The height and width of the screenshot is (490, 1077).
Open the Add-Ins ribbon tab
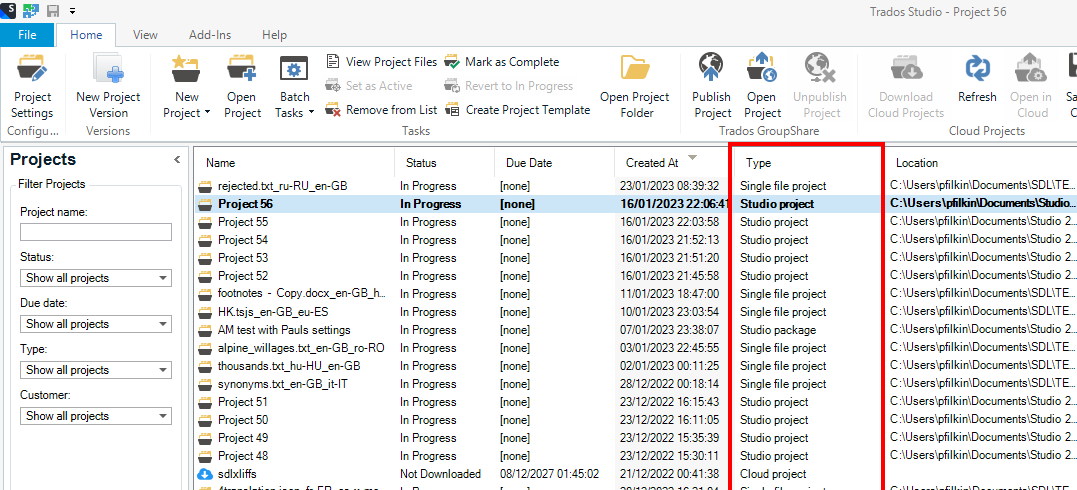(210, 35)
